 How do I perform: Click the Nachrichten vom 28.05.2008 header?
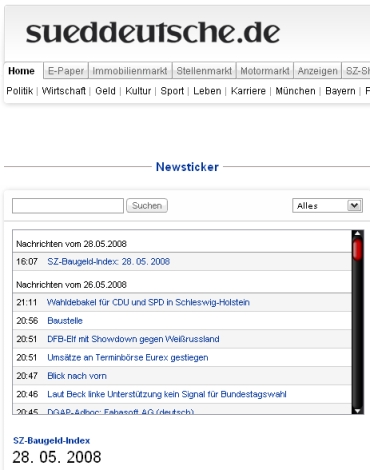(x=71, y=244)
